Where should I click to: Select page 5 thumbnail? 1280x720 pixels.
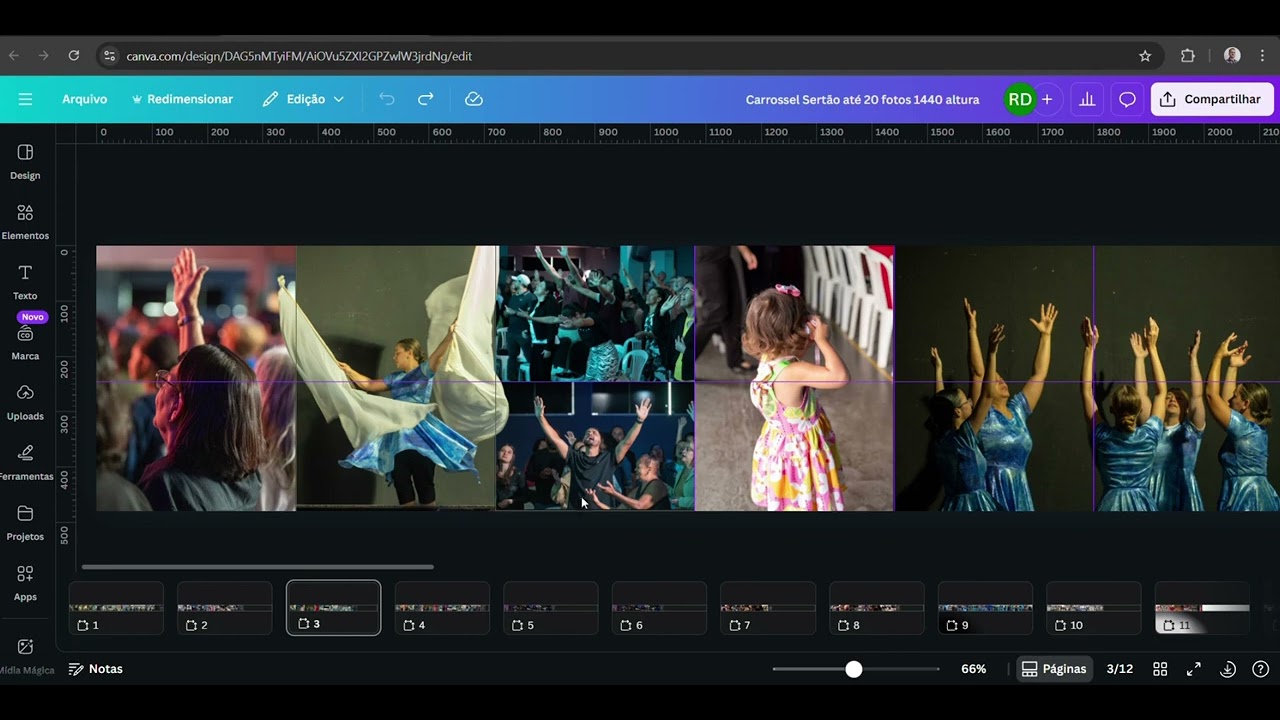(x=550, y=608)
